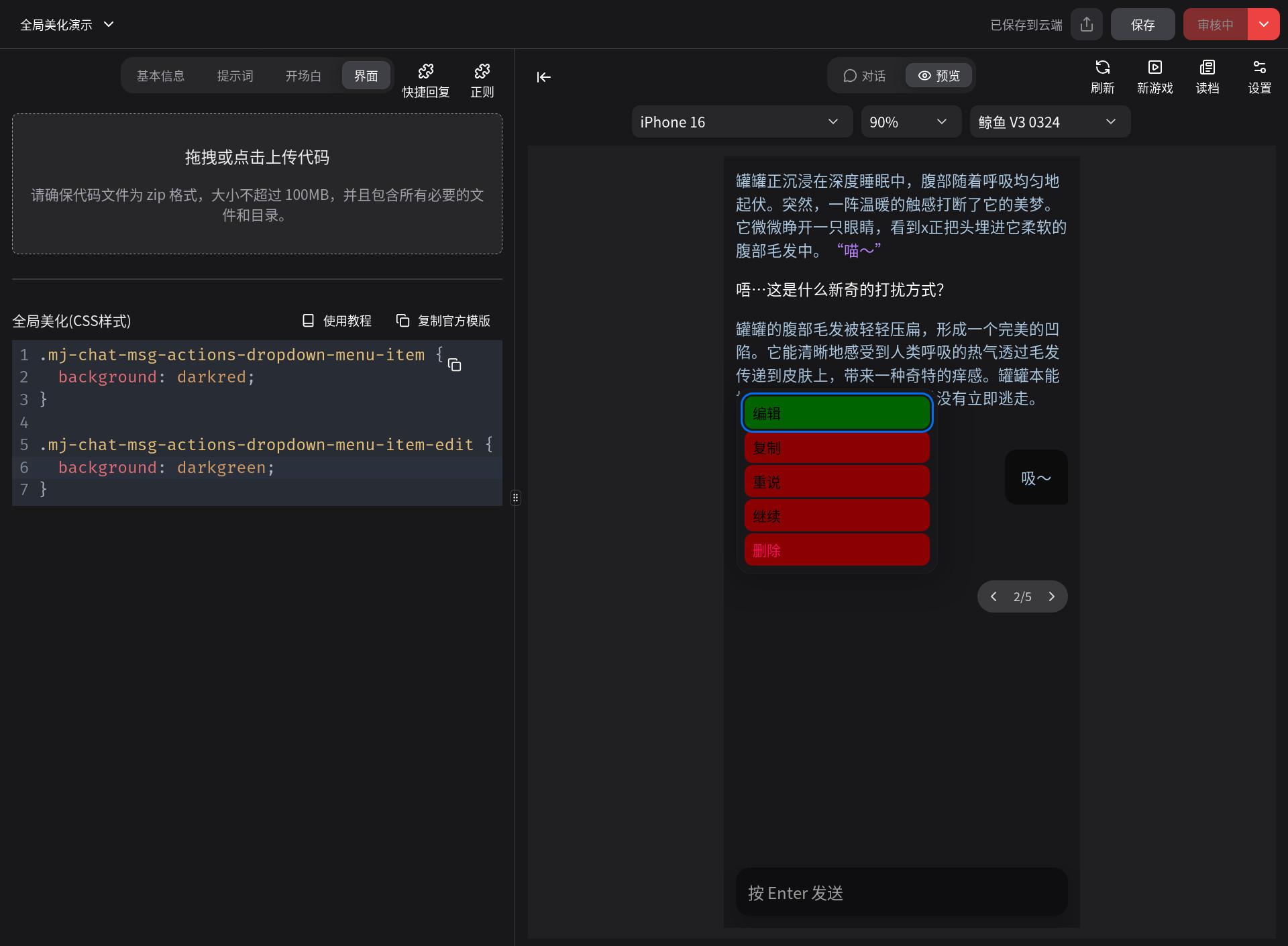Open the 快捷回复 quick reply plugin
This screenshot has height=946, width=1288.
[x=425, y=80]
